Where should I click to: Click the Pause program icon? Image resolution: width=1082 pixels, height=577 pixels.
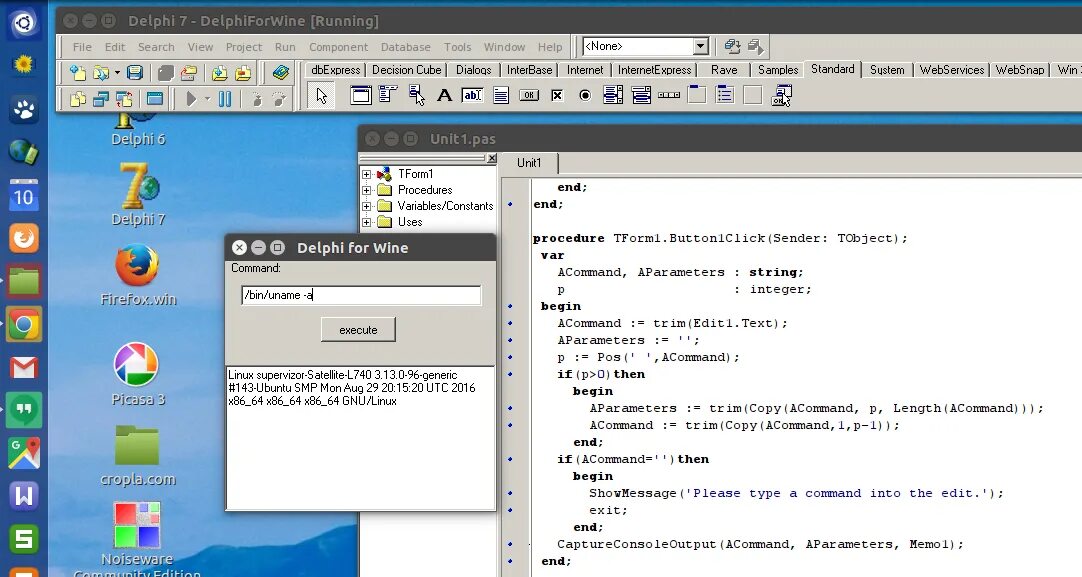225,99
